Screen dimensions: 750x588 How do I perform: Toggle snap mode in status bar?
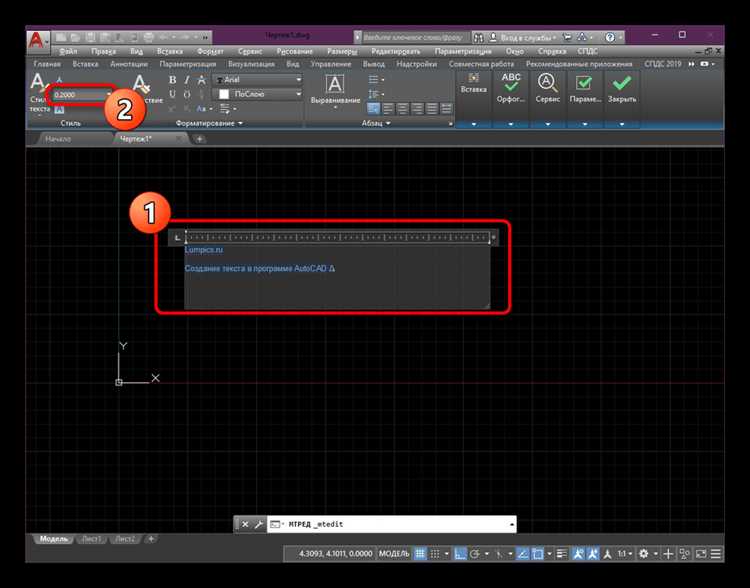(434, 554)
